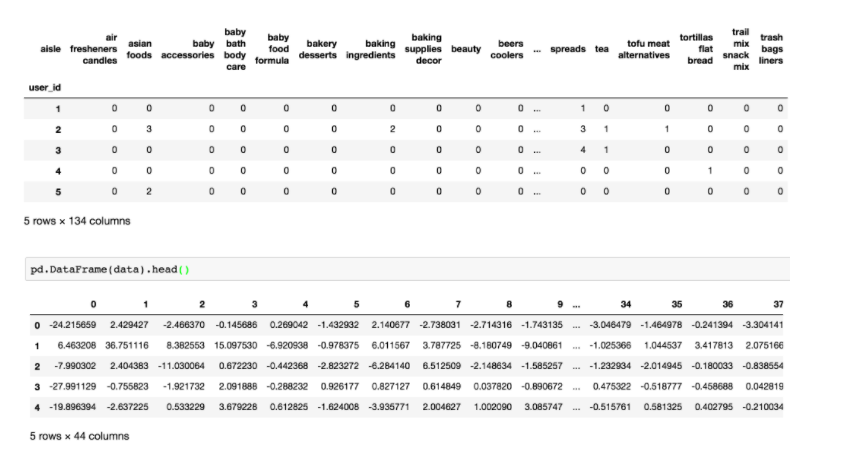Click the value -19.896394

tap(73, 407)
